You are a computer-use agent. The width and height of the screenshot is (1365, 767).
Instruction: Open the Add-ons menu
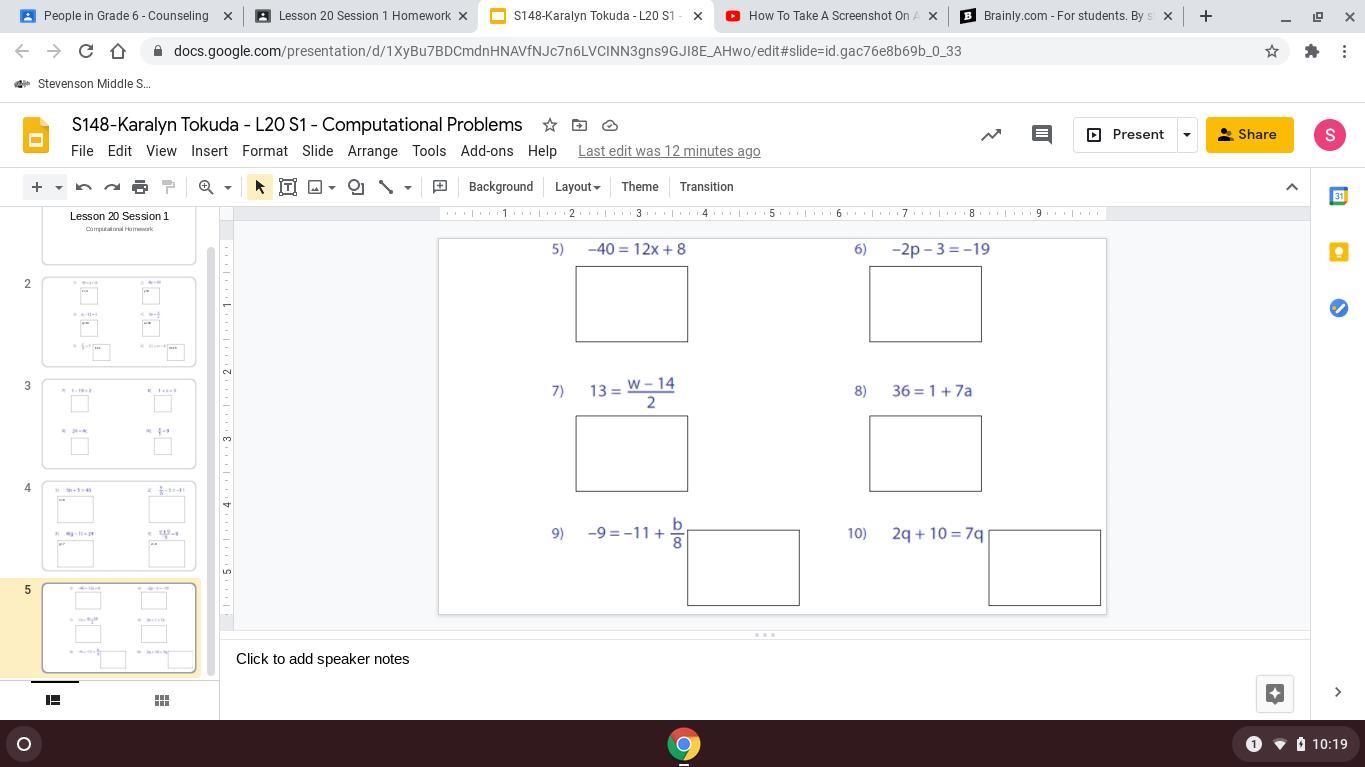pyautogui.click(x=487, y=151)
